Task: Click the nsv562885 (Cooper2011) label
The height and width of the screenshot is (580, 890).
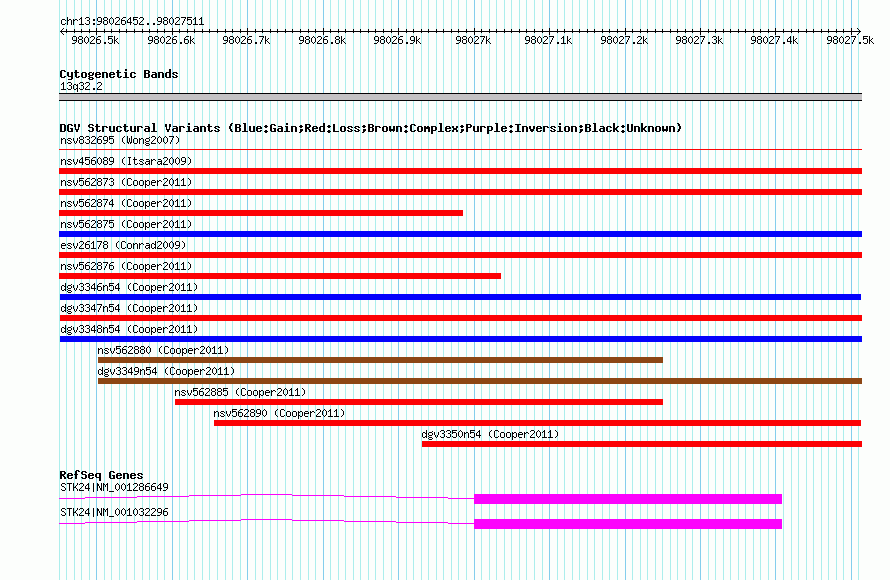Action: click(241, 392)
